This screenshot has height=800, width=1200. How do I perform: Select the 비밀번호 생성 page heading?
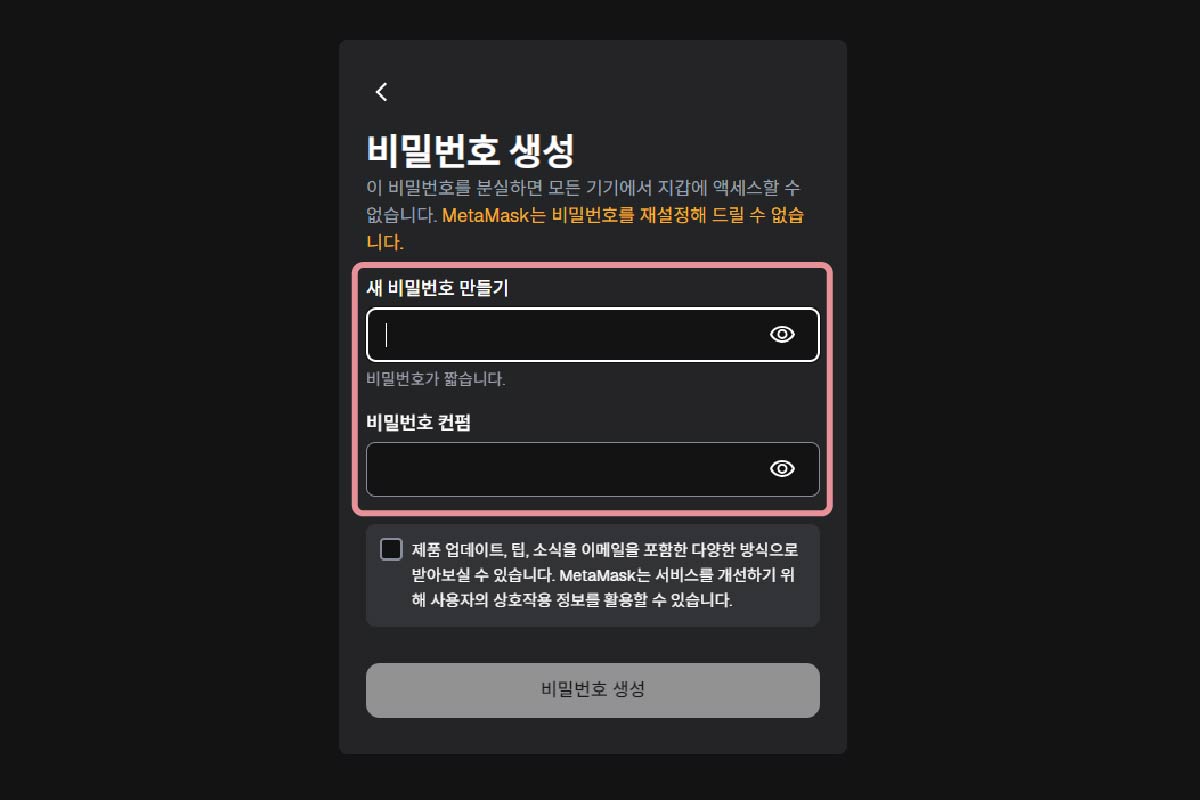470,150
